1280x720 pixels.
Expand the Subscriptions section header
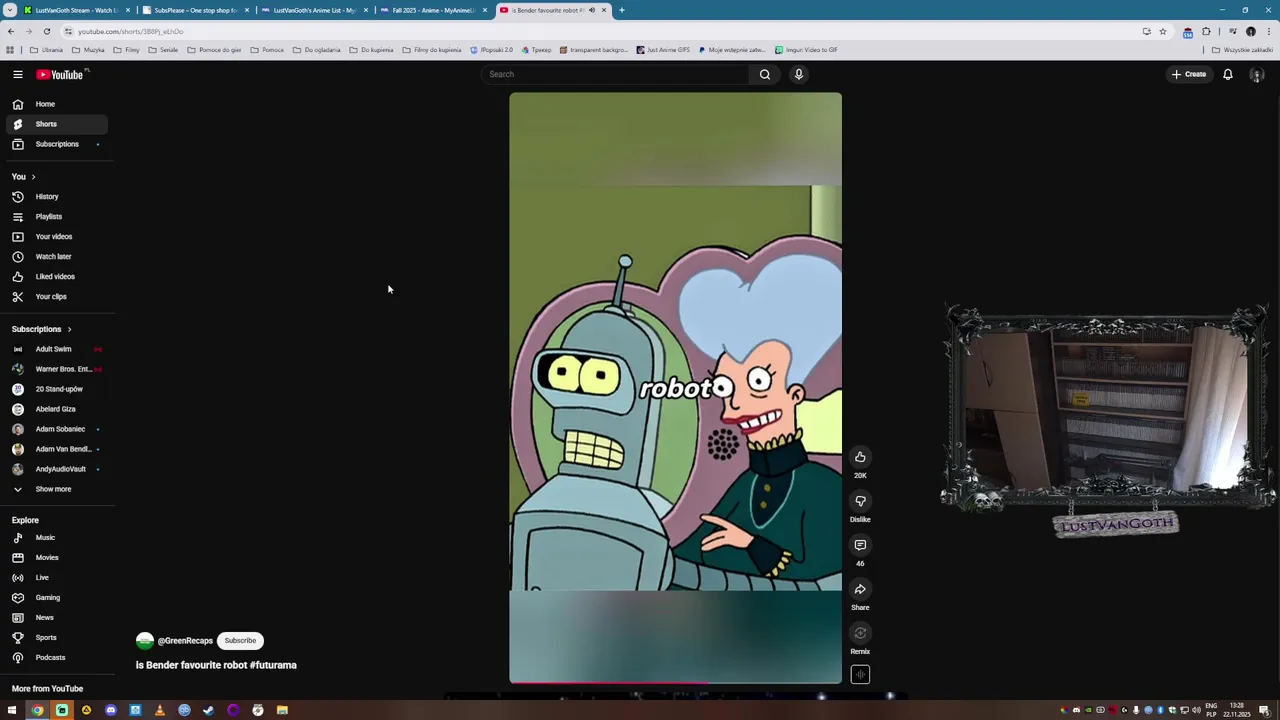coord(42,329)
